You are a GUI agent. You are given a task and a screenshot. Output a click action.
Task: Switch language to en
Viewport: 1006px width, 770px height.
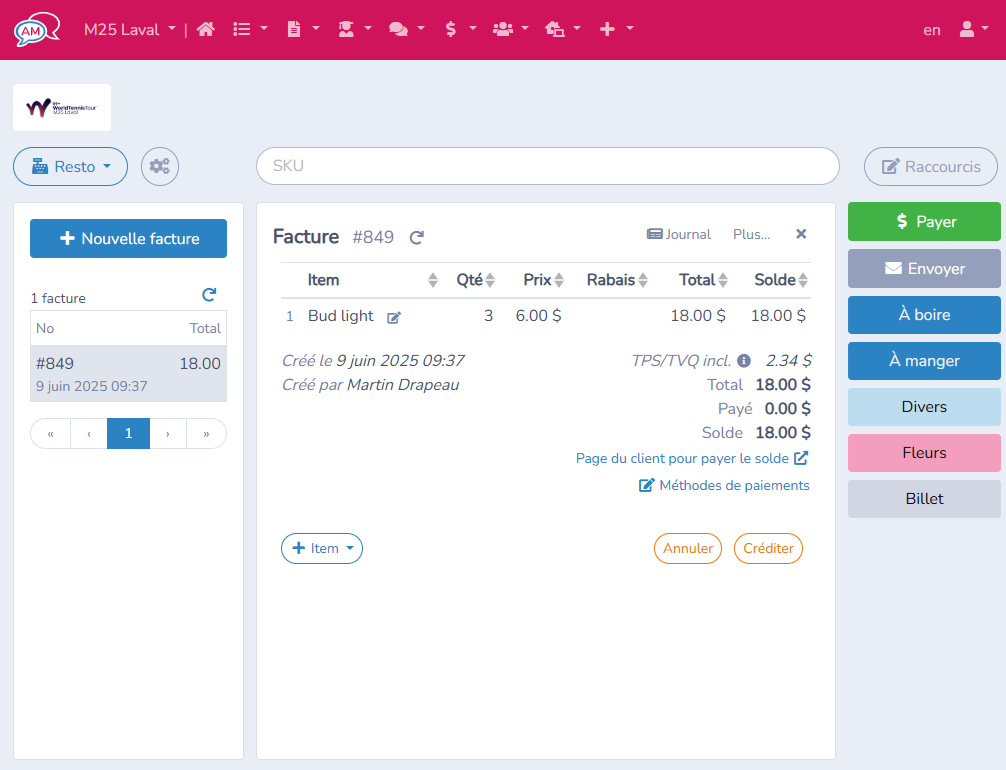coord(932,30)
